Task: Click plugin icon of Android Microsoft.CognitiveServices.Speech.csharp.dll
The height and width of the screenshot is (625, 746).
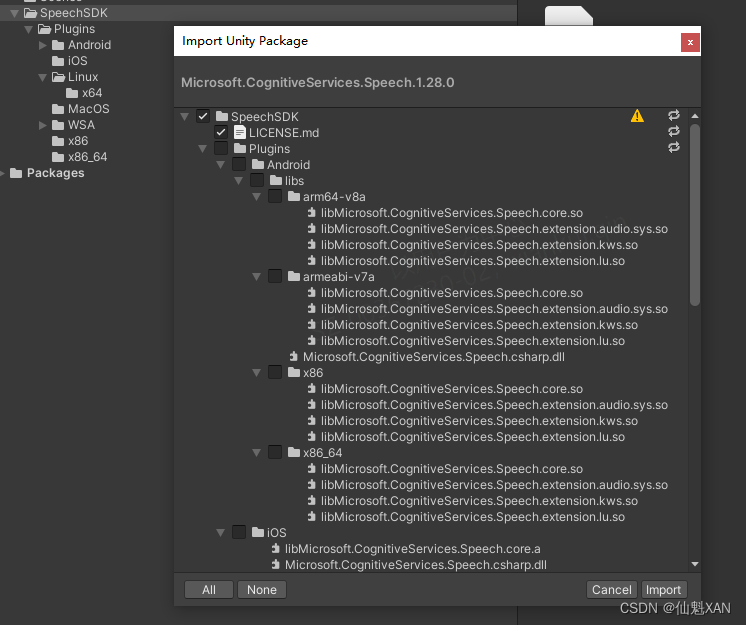Action: tap(294, 356)
